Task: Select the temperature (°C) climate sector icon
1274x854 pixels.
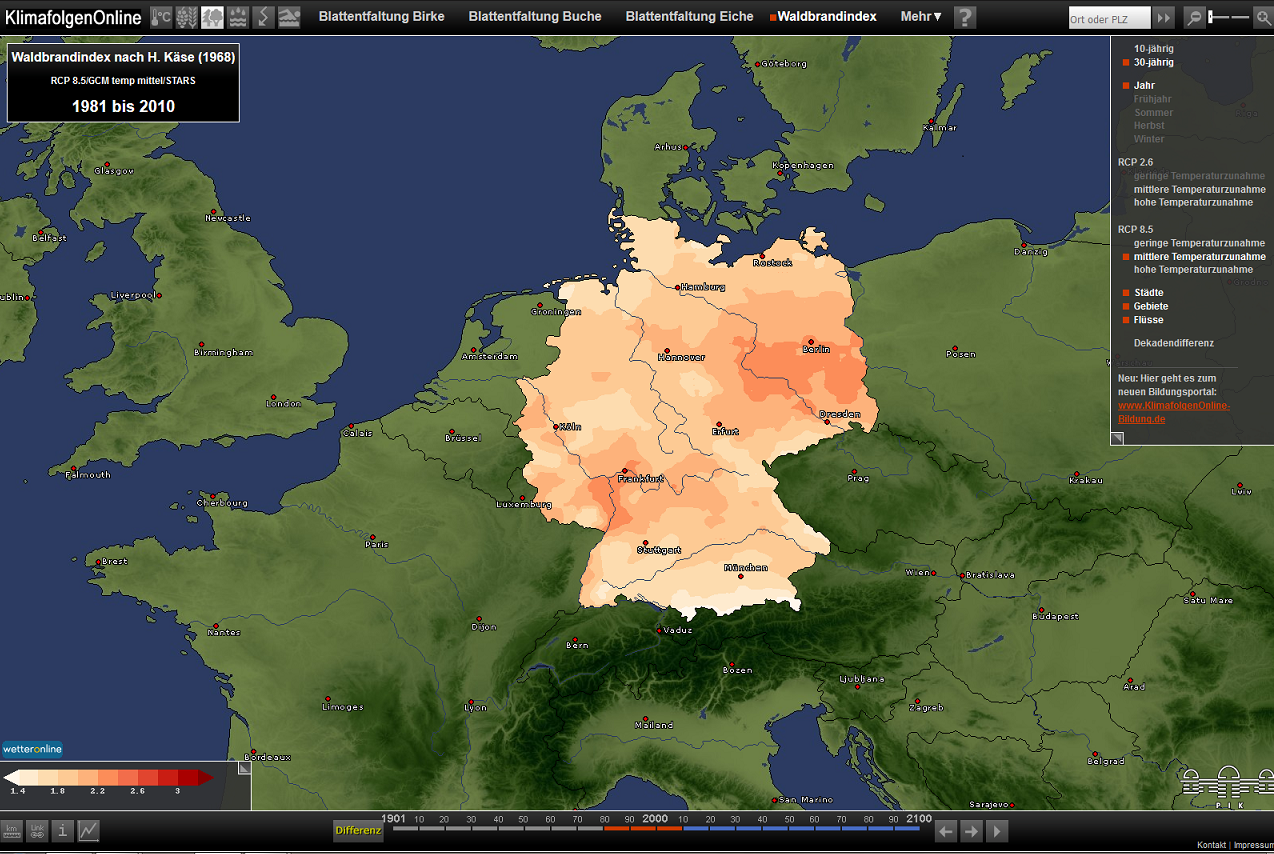Action: tap(161, 17)
